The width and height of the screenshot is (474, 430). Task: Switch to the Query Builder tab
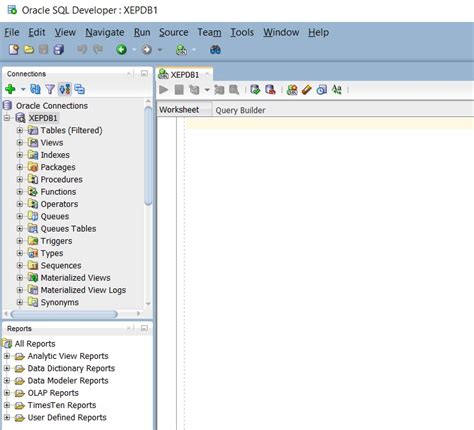[240, 110]
